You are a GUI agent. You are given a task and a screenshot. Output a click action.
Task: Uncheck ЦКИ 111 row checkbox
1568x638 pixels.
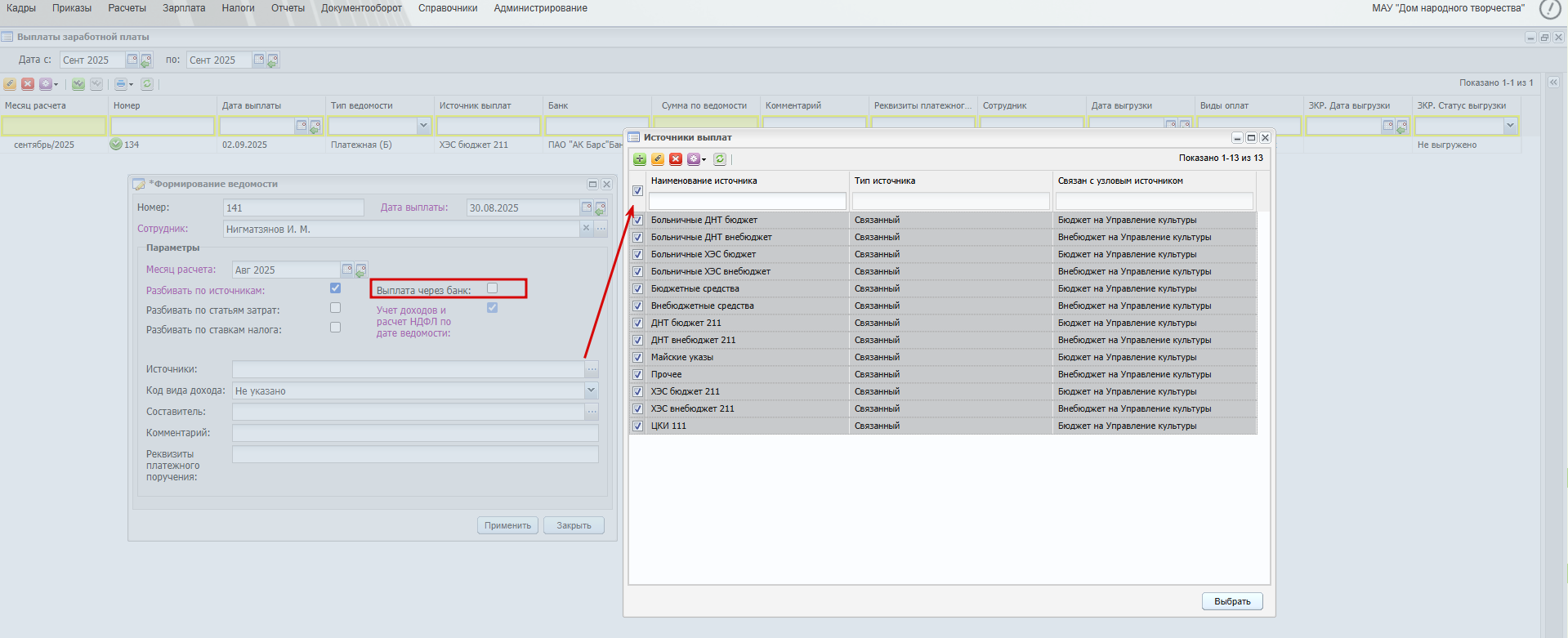637,426
